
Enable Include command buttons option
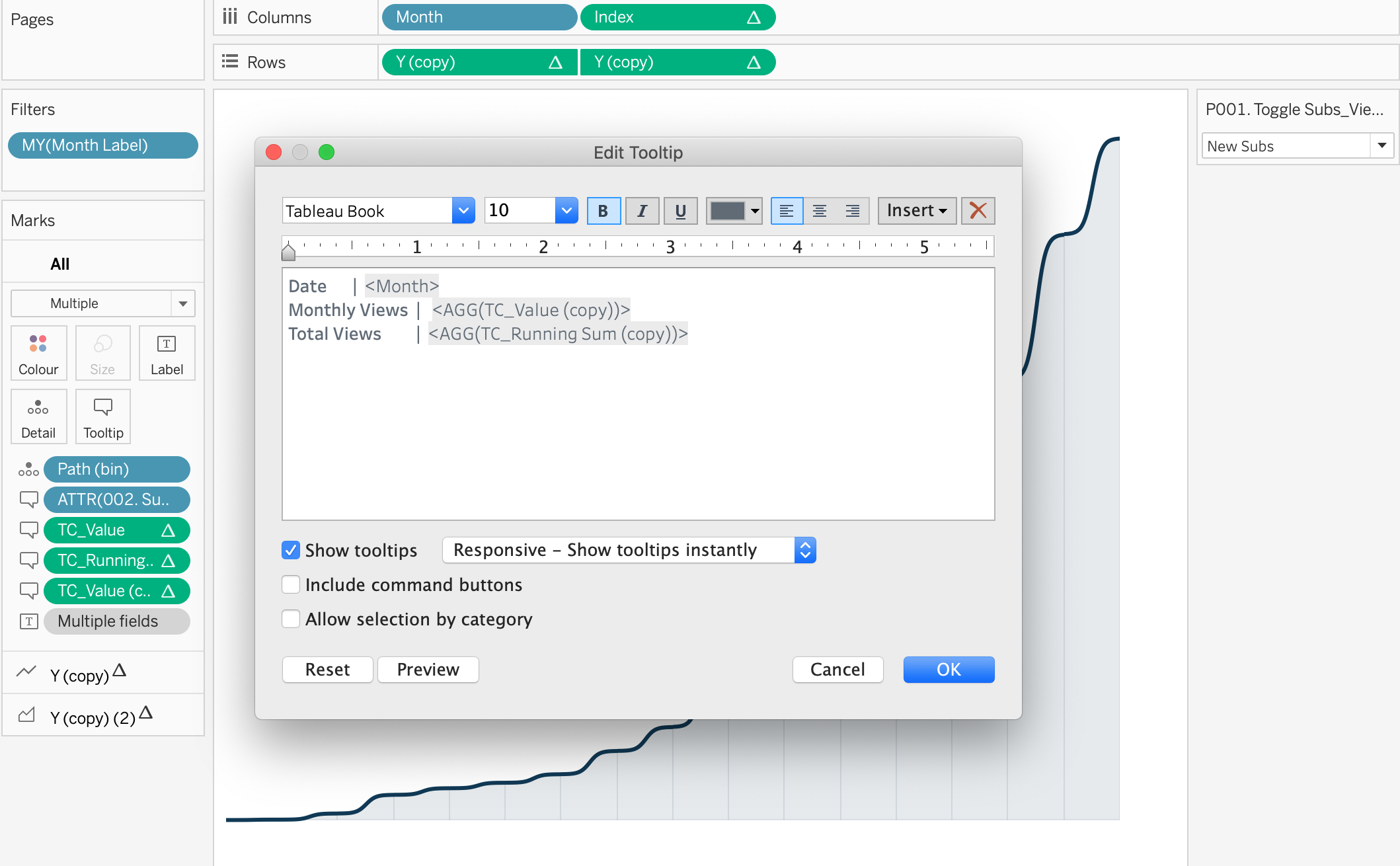click(291, 584)
